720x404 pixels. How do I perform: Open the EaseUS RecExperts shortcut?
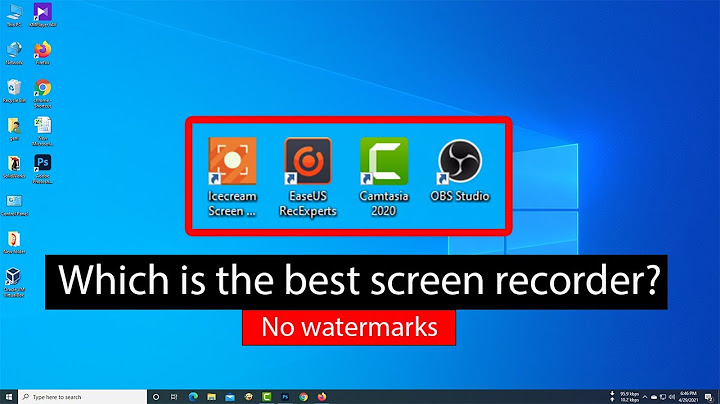(308, 177)
